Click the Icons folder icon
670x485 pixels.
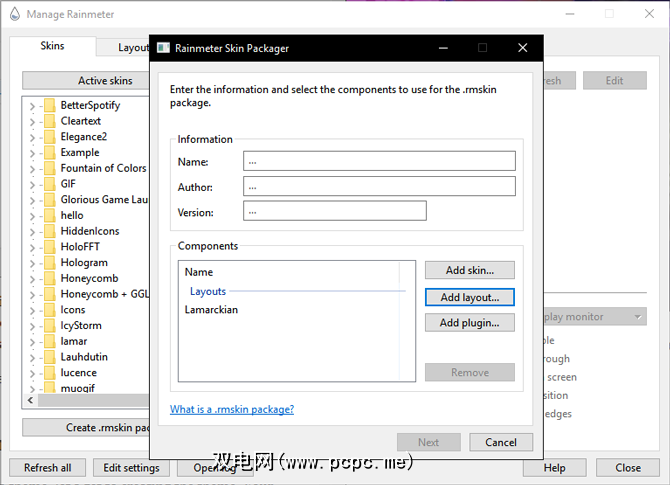[x=50, y=310]
